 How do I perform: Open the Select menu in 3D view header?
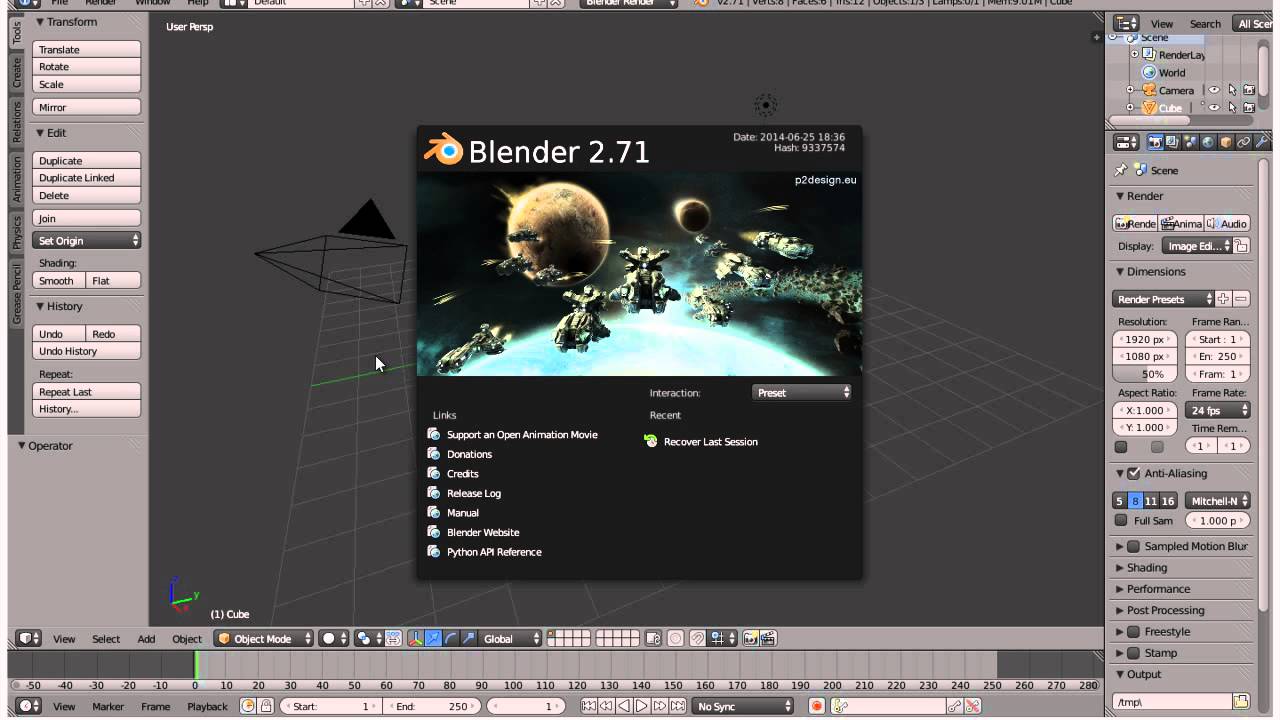(x=106, y=639)
